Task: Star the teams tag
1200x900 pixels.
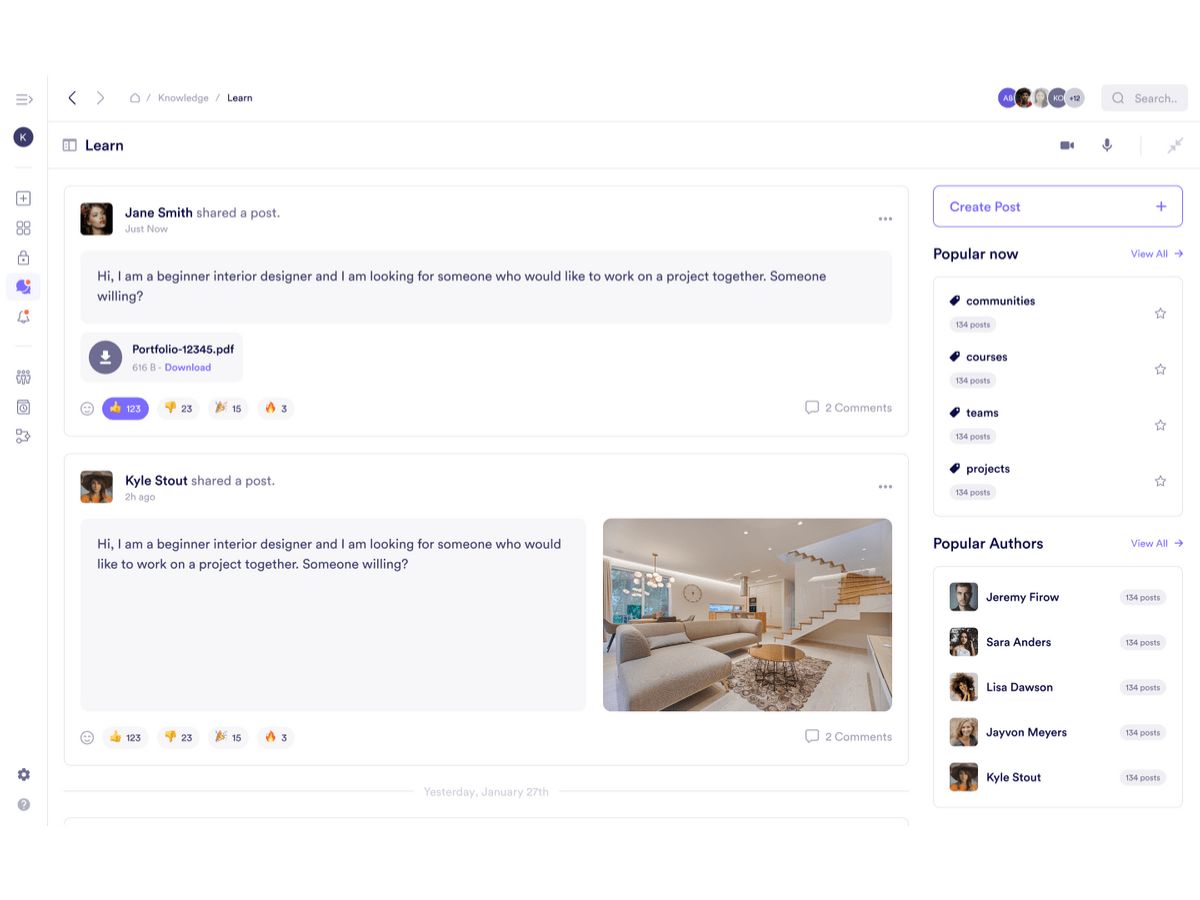Action: (1160, 425)
